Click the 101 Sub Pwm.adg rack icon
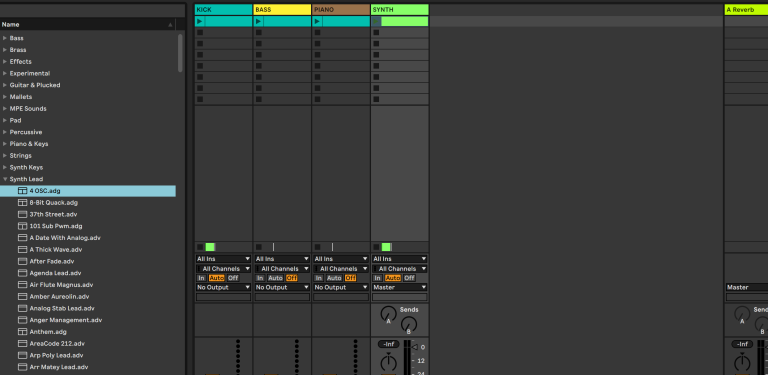 22,226
